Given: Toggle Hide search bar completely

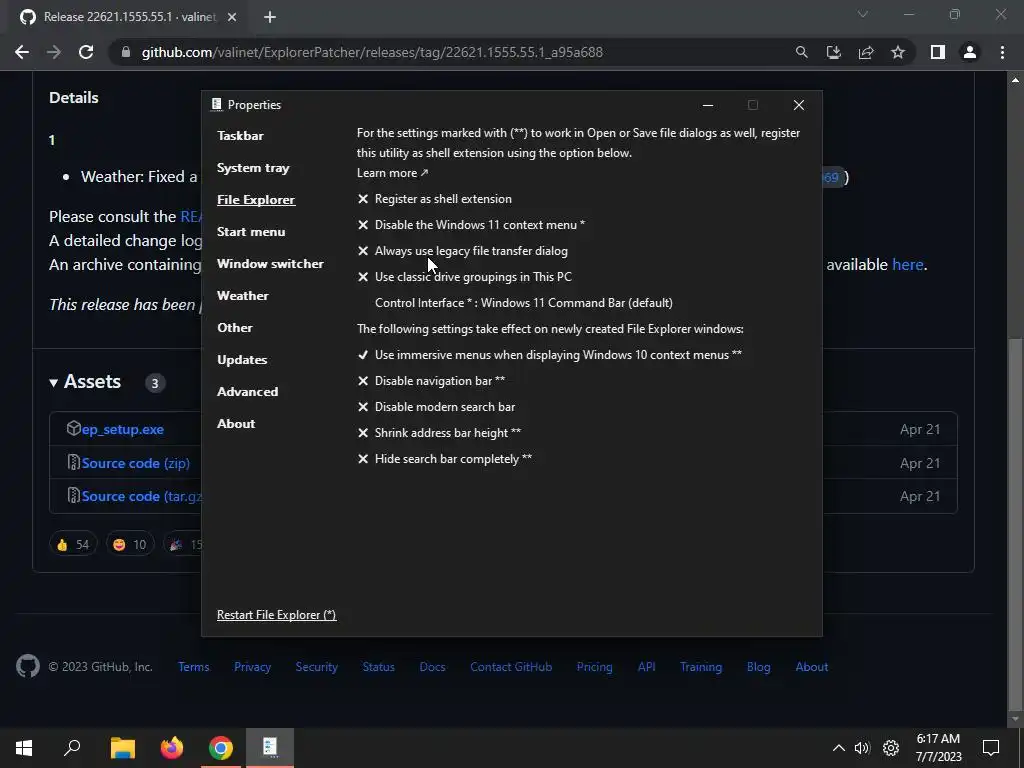Looking at the screenshot, I should (444, 459).
